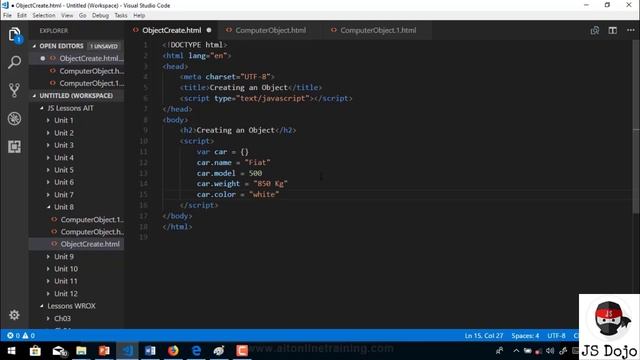The height and width of the screenshot is (360, 640).
Task: Open the Edit menu
Action: point(22,16)
